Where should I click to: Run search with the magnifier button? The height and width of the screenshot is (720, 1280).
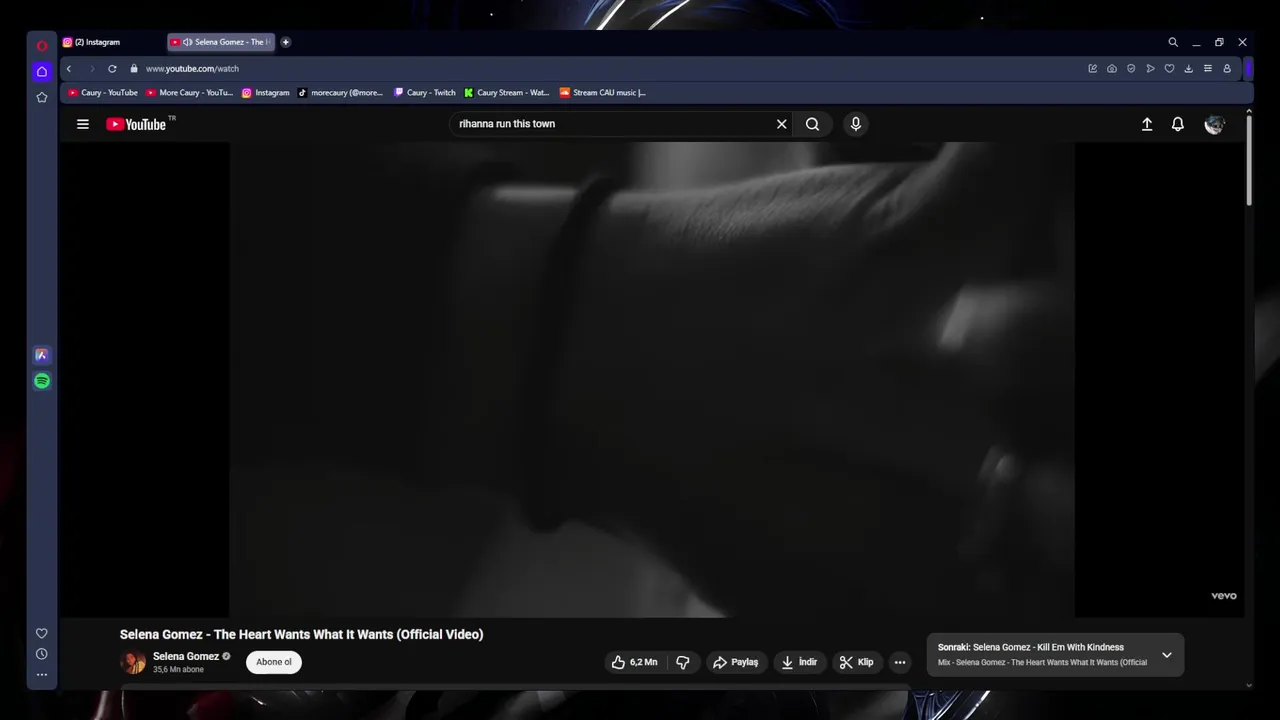[x=812, y=124]
